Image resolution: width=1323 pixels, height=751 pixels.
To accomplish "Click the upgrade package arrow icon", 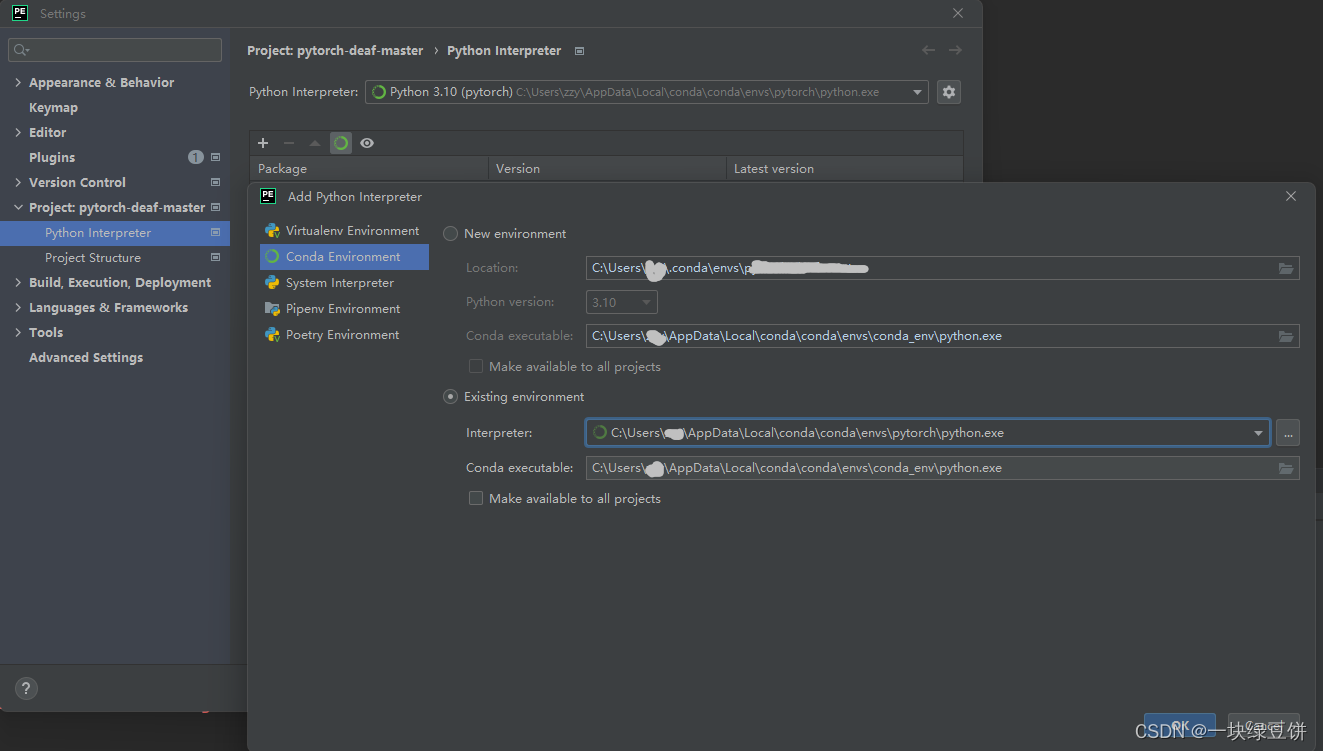I will (315, 143).
